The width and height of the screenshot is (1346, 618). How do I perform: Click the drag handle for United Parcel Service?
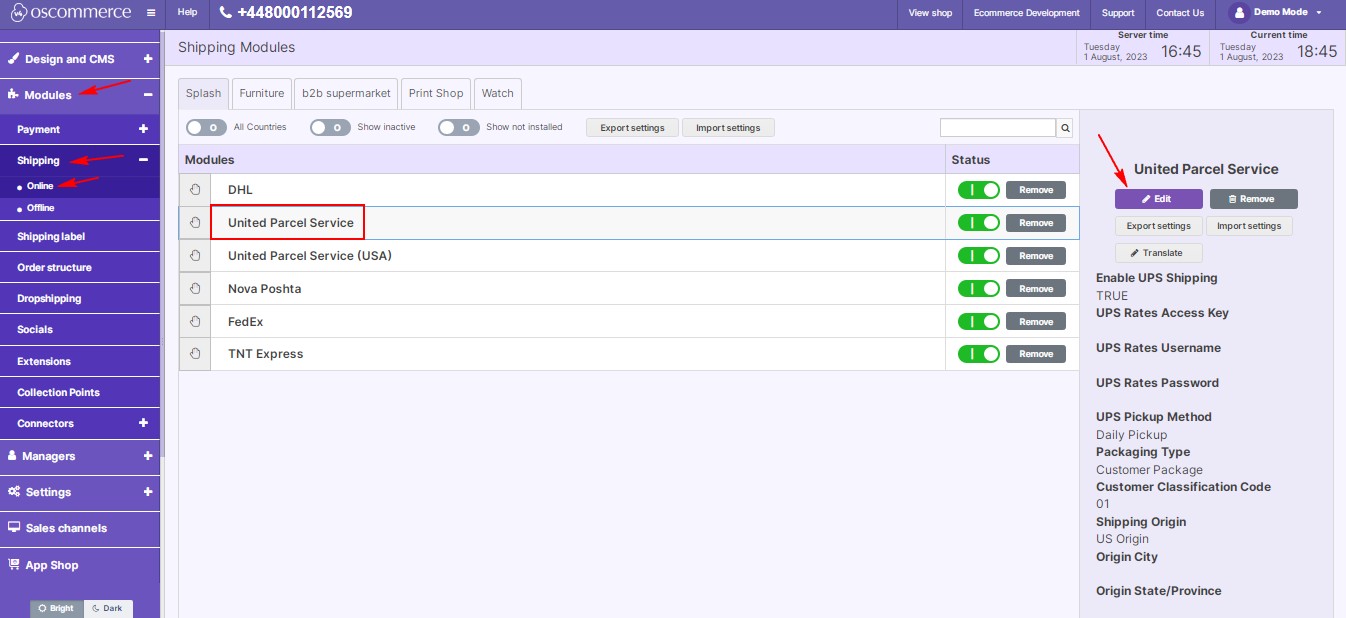[x=195, y=222]
